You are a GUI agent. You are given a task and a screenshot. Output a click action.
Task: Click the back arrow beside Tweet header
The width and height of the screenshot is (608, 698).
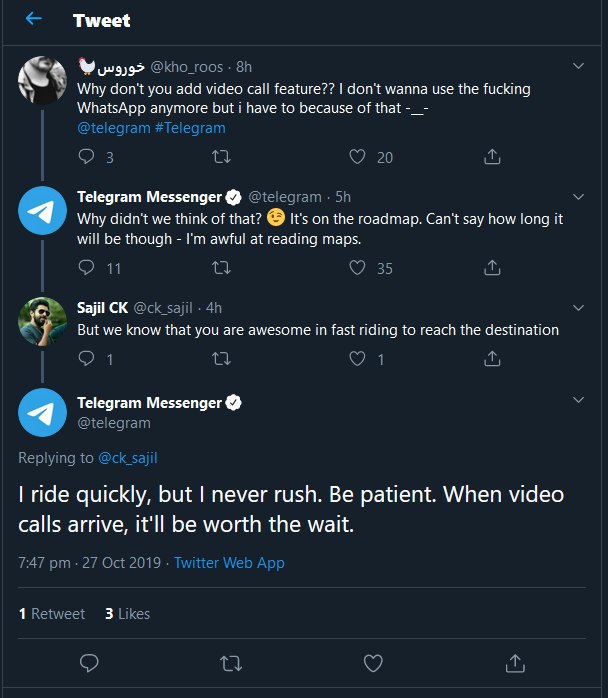coord(34,19)
